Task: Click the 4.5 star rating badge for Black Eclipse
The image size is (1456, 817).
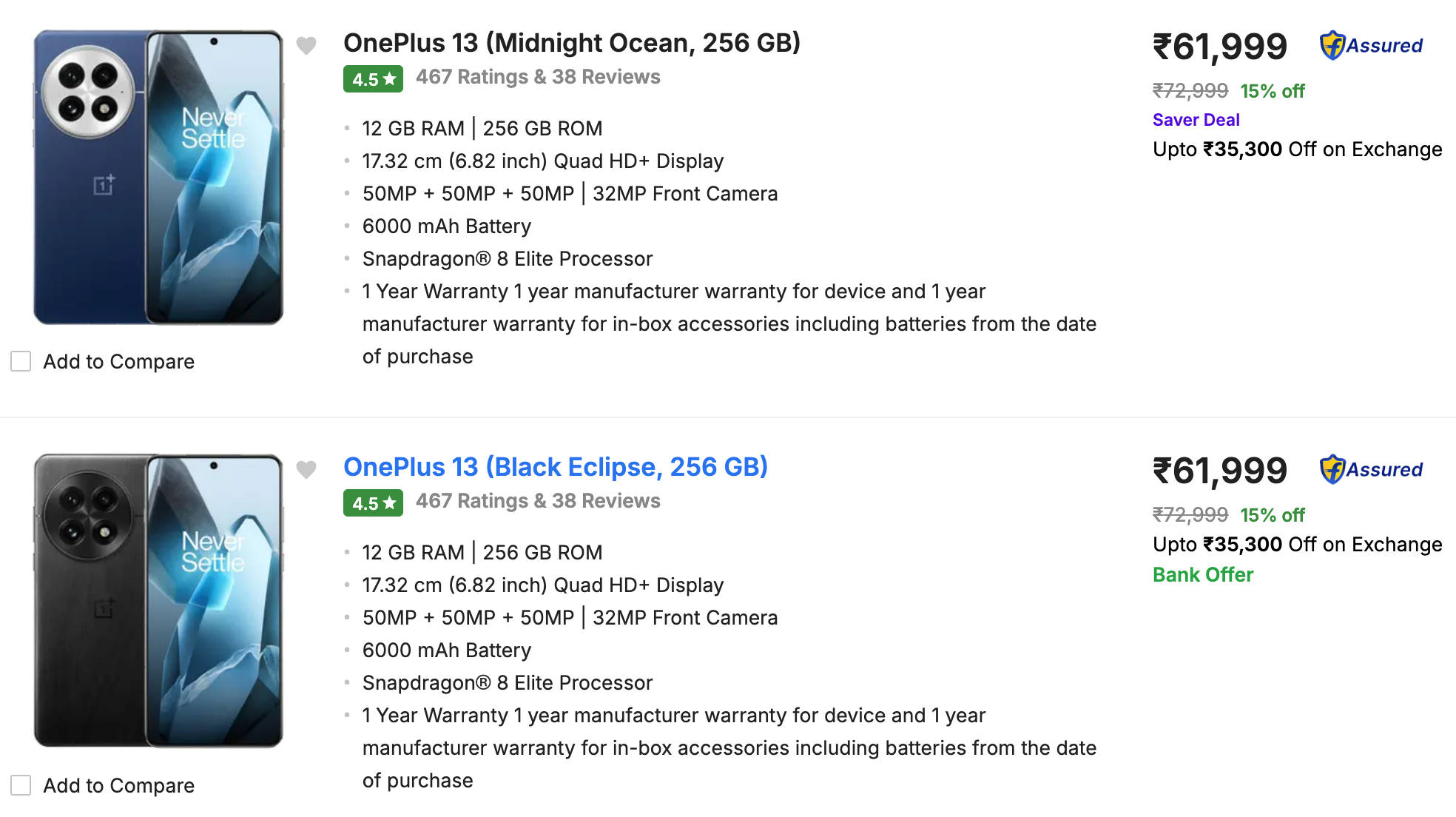Action: click(373, 503)
